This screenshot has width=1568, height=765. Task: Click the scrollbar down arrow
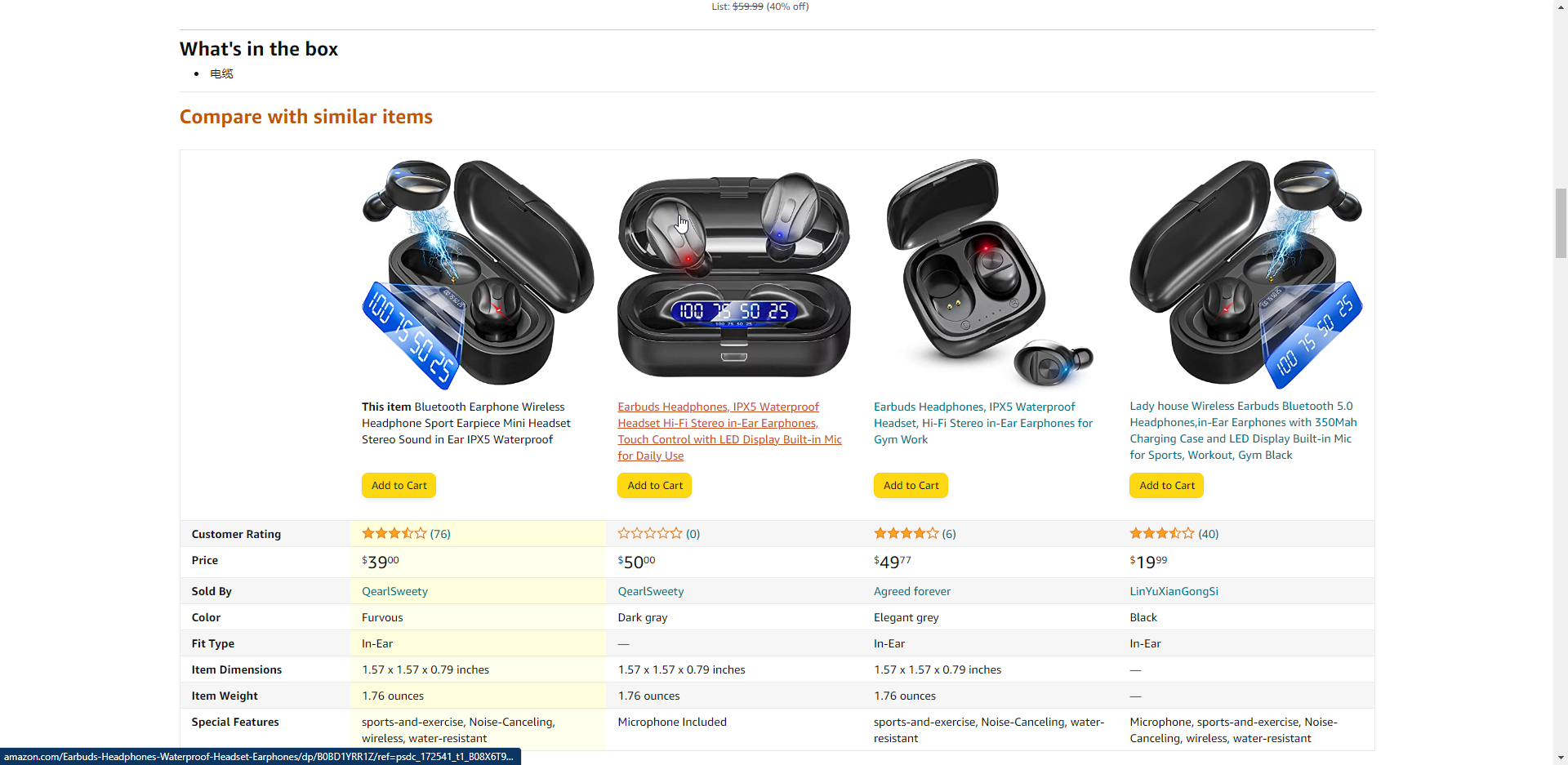1561,758
